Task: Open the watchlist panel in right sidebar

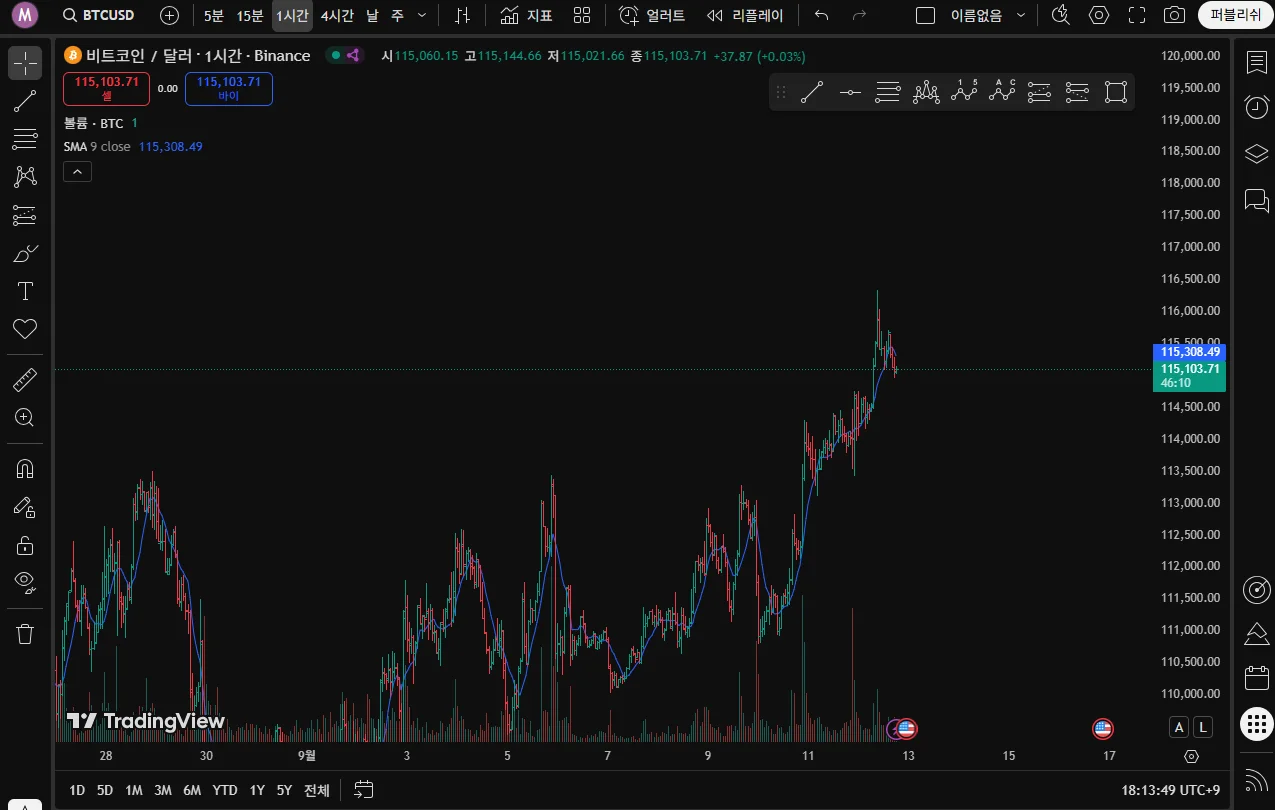Action: [1256, 62]
